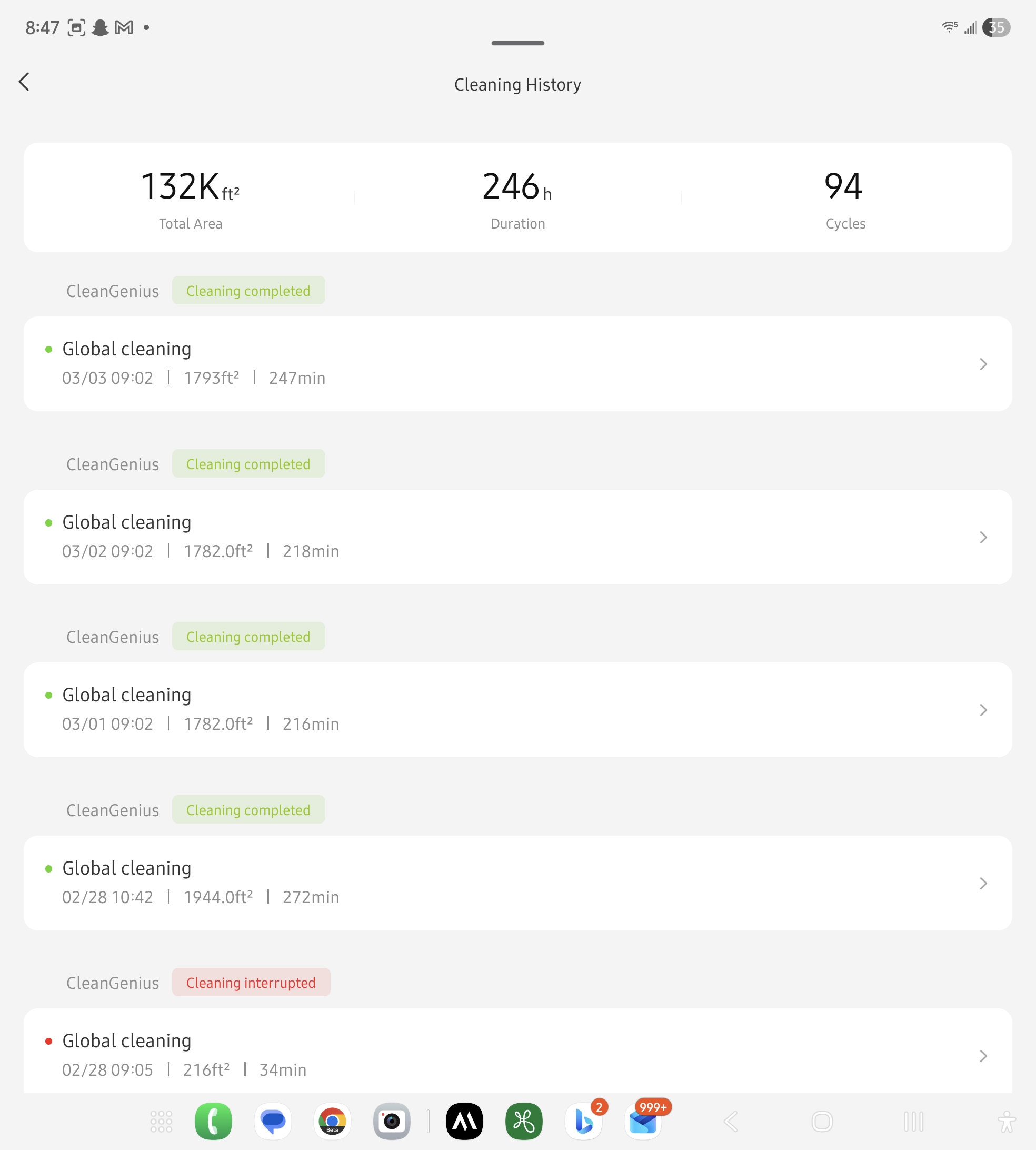Expand the 03/03 09:02 cleaning entry chevron

coord(983,364)
